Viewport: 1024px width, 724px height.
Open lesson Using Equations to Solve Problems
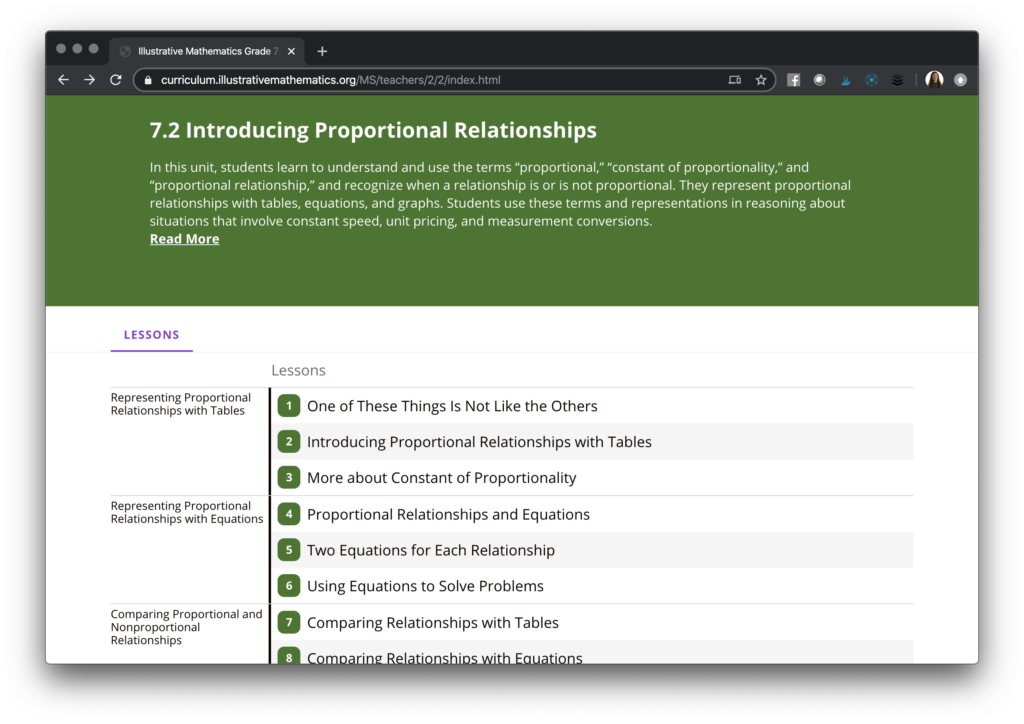[x=425, y=586]
